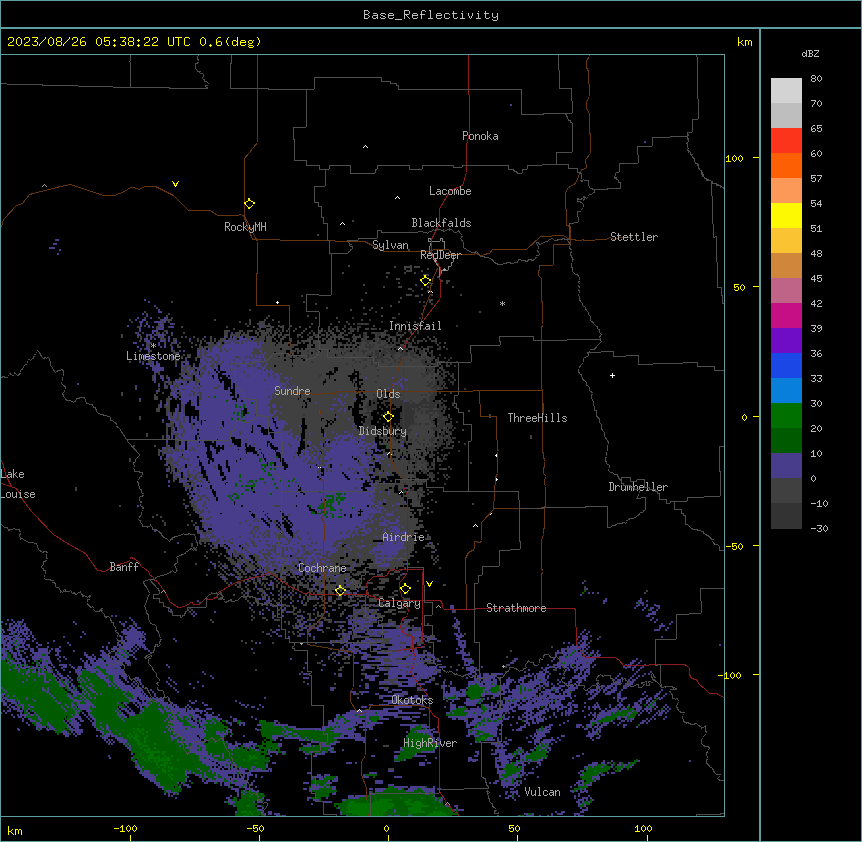
Task: Click the white plus marker north of Drumheller
Action: pos(612,375)
